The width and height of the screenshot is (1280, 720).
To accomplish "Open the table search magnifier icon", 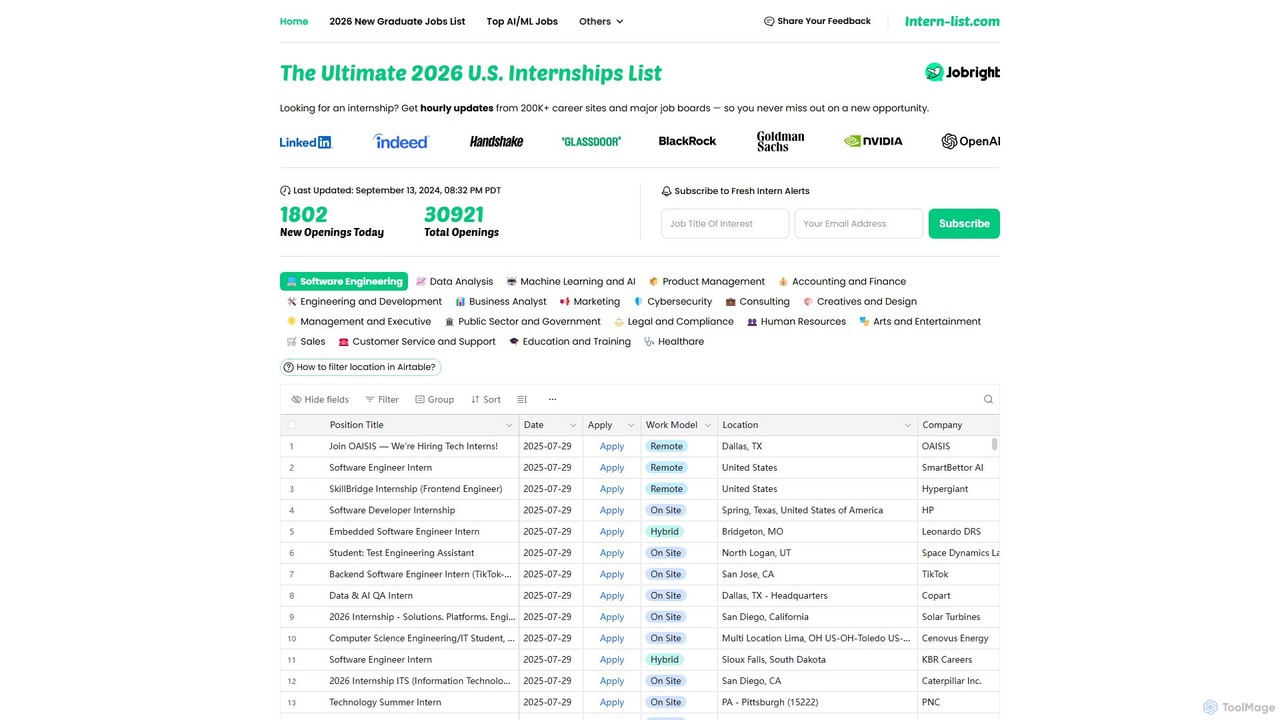I will (x=988, y=399).
